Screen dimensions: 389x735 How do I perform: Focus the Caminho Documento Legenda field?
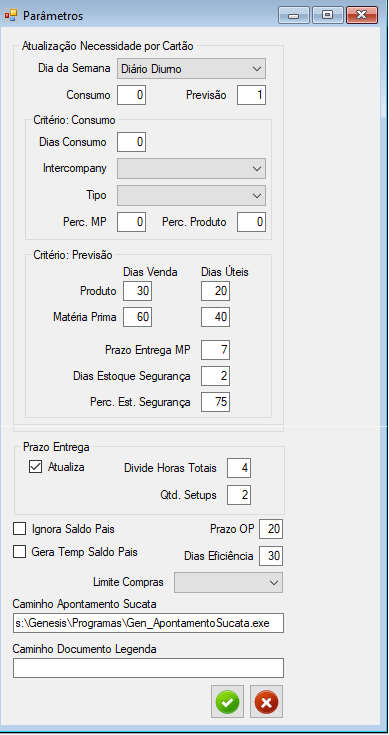click(148, 668)
